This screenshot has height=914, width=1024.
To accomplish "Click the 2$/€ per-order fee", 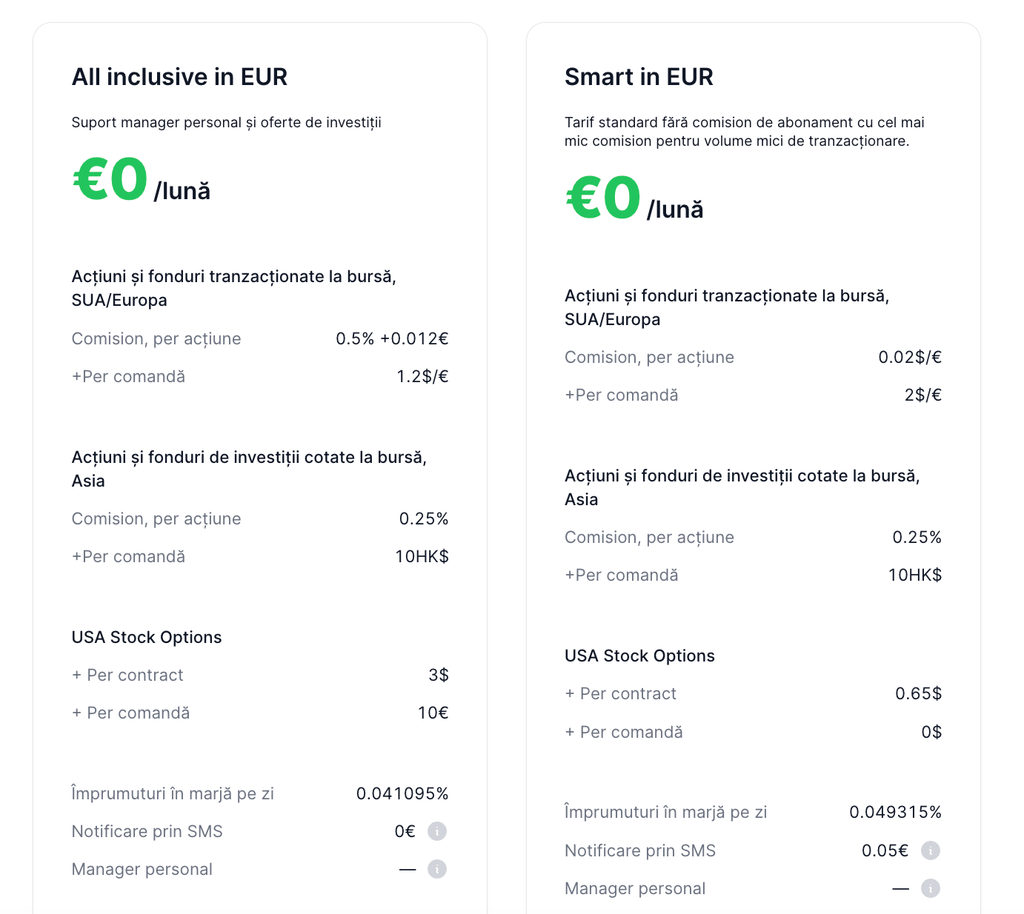I will click(x=922, y=395).
